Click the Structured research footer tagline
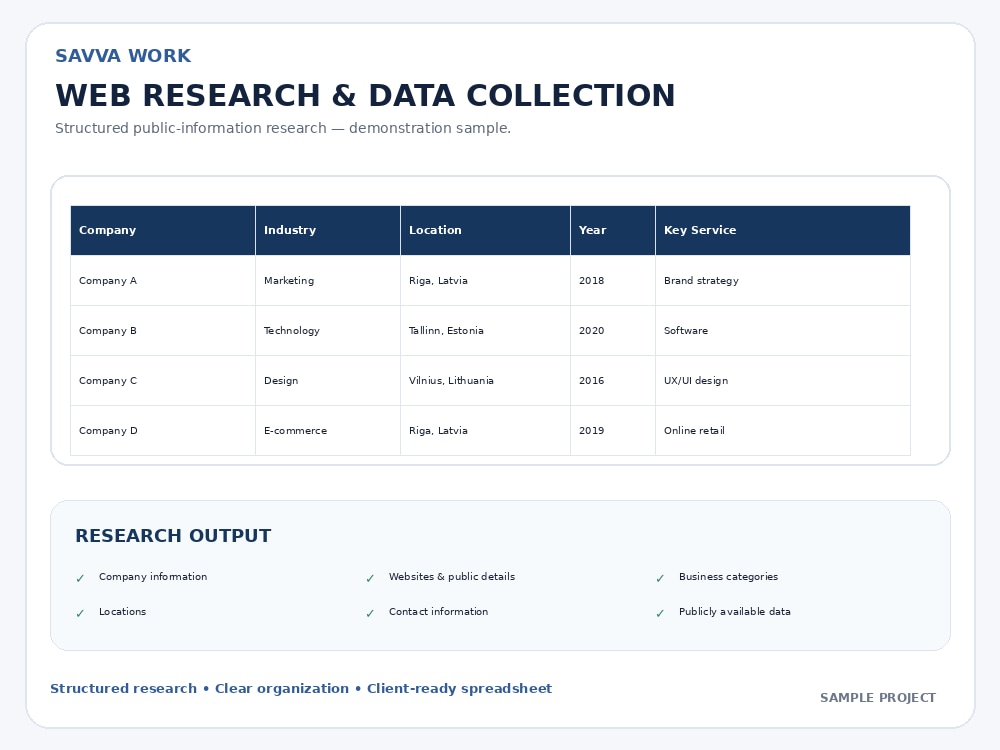The height and width of the screenshot is (750, 1000). pyautogui.click(x=301, y=689)
